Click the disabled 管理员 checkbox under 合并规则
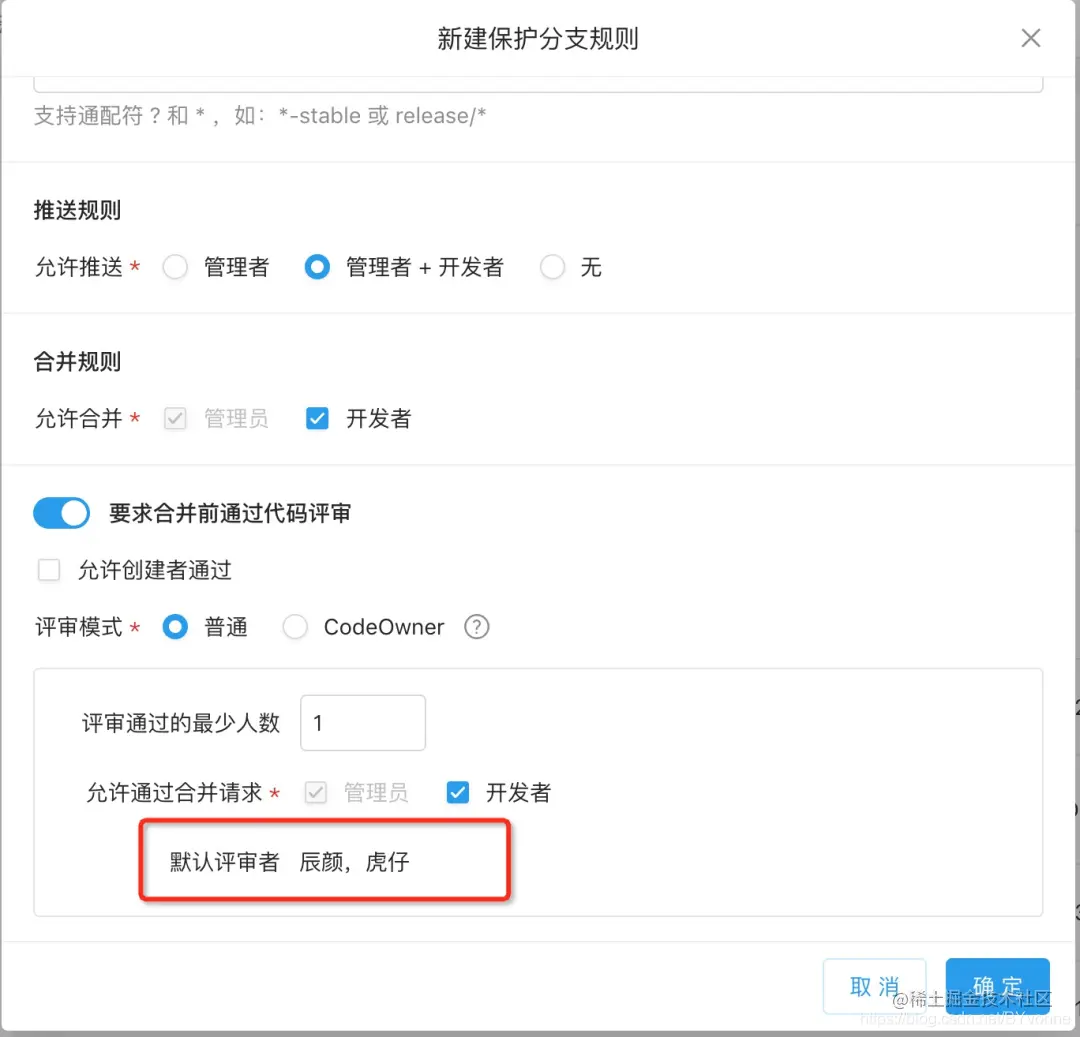Viewport: 1080px width, 1037px height. tap(175, 418)
